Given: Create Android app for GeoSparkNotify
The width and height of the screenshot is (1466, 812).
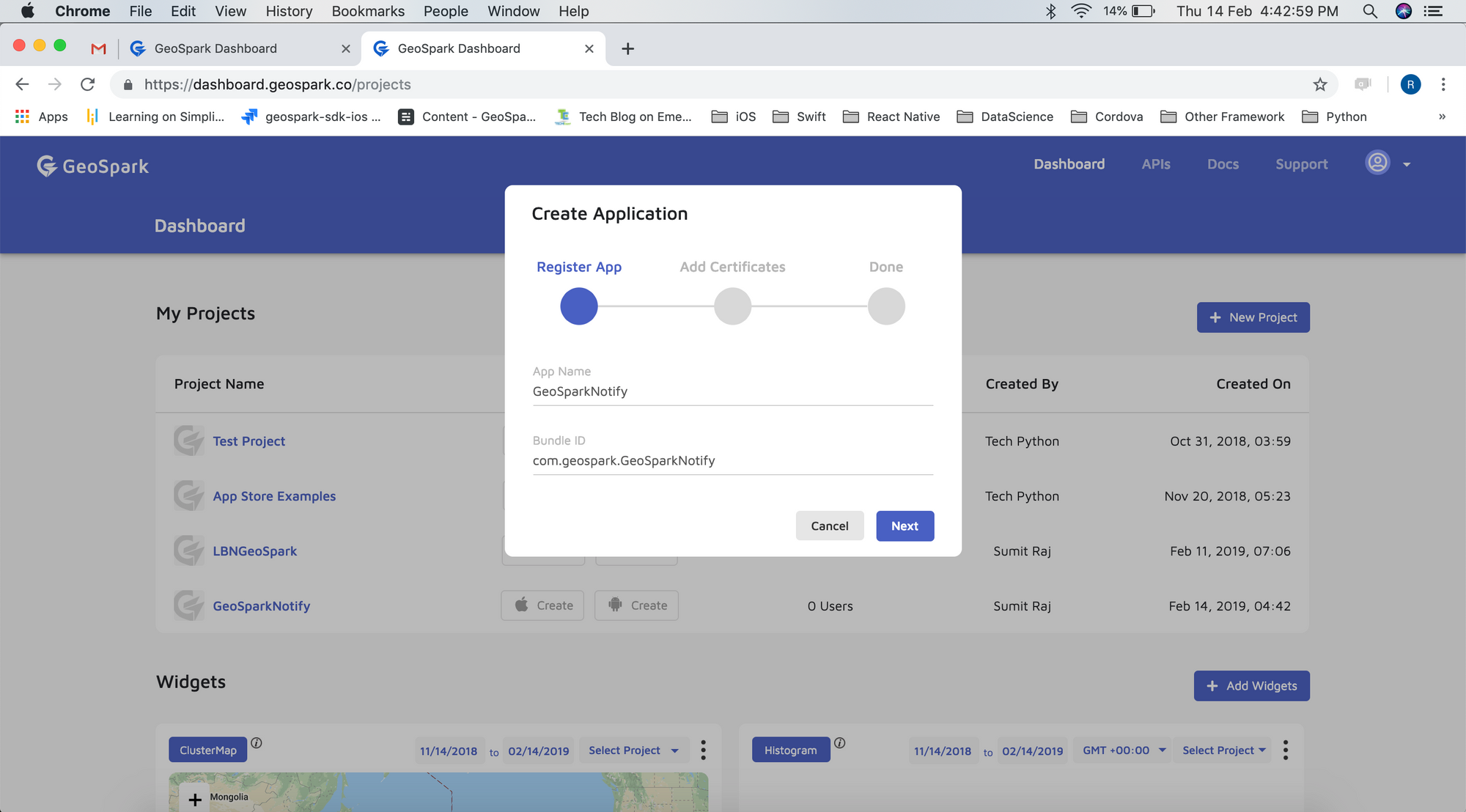Looking at the screenshot, I should pos(636,605).
